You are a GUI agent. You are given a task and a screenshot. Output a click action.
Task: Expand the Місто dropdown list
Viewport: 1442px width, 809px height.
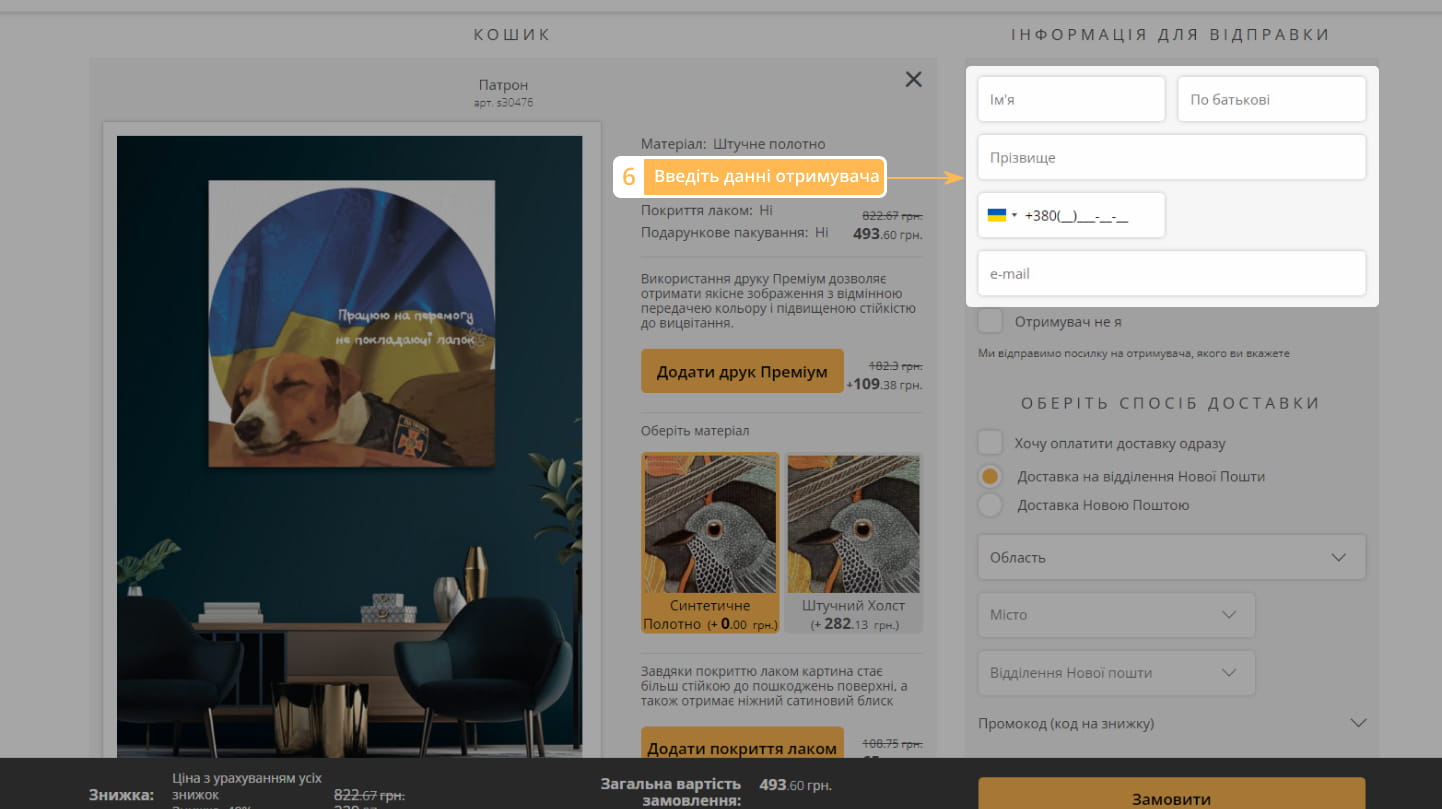pos(1115,615)
